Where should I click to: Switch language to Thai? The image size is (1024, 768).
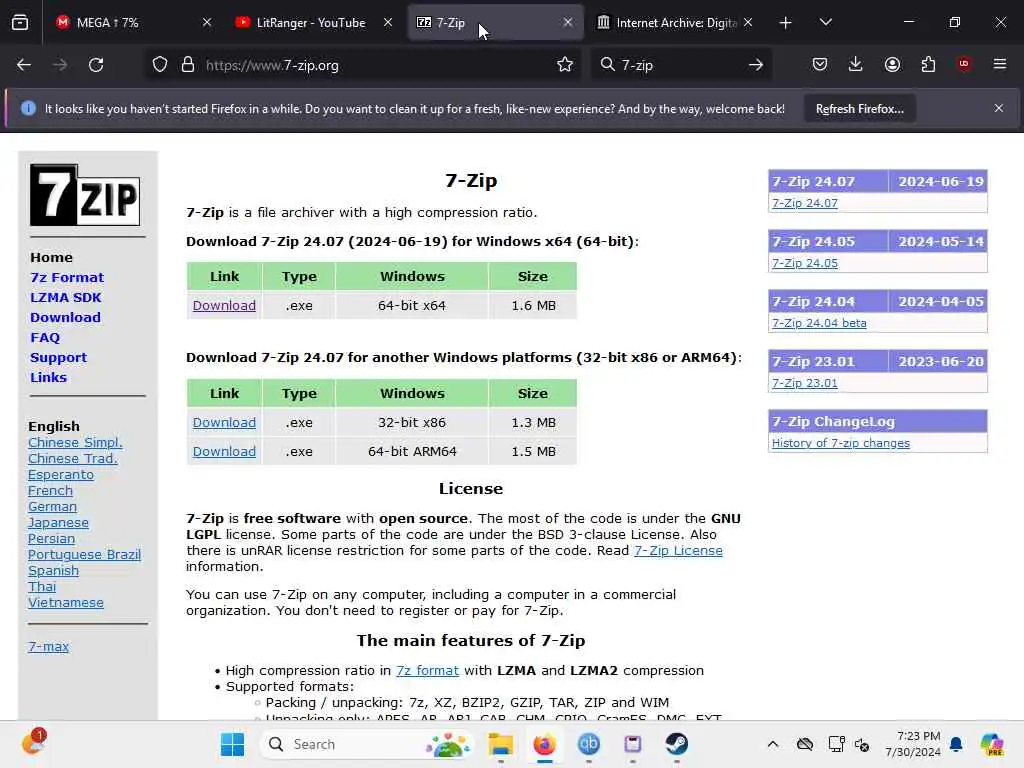click(42, 586)
